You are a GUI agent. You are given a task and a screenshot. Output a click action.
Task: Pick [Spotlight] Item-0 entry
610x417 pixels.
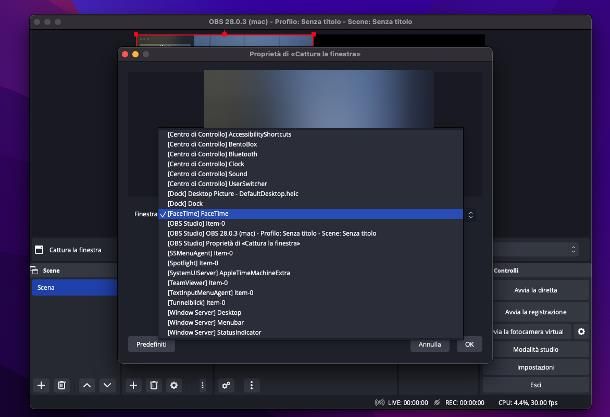click(310, 263)
